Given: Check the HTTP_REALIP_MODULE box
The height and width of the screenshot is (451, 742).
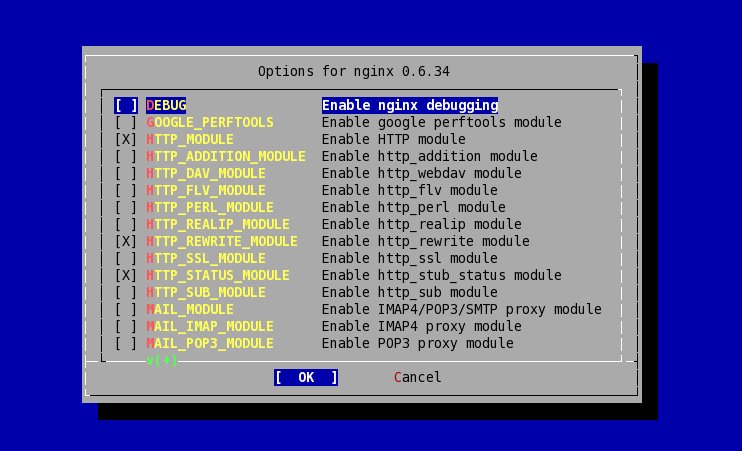Looking at the screenshot, I should coord(126,224).
